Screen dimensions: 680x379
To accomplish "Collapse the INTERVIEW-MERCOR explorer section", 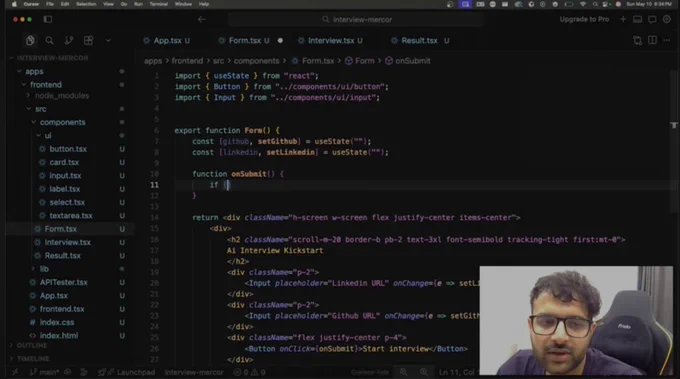I will (52, 58).
